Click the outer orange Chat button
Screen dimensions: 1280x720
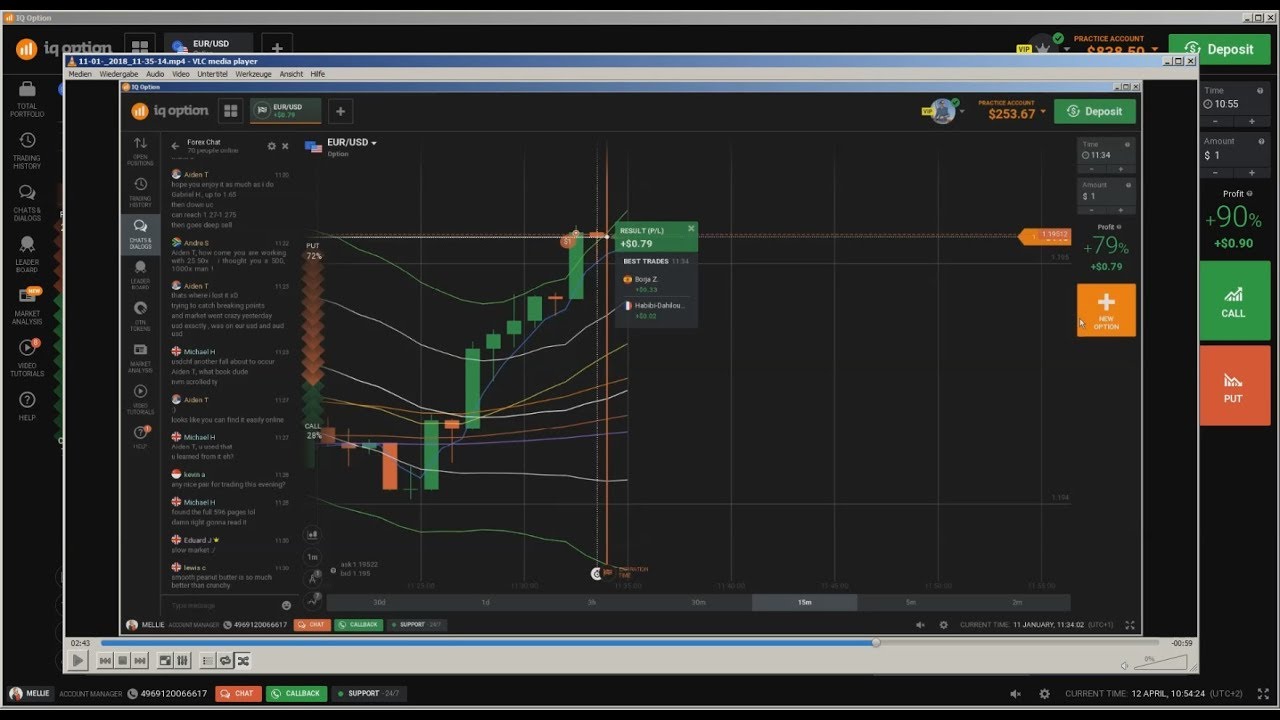(238, 693)
